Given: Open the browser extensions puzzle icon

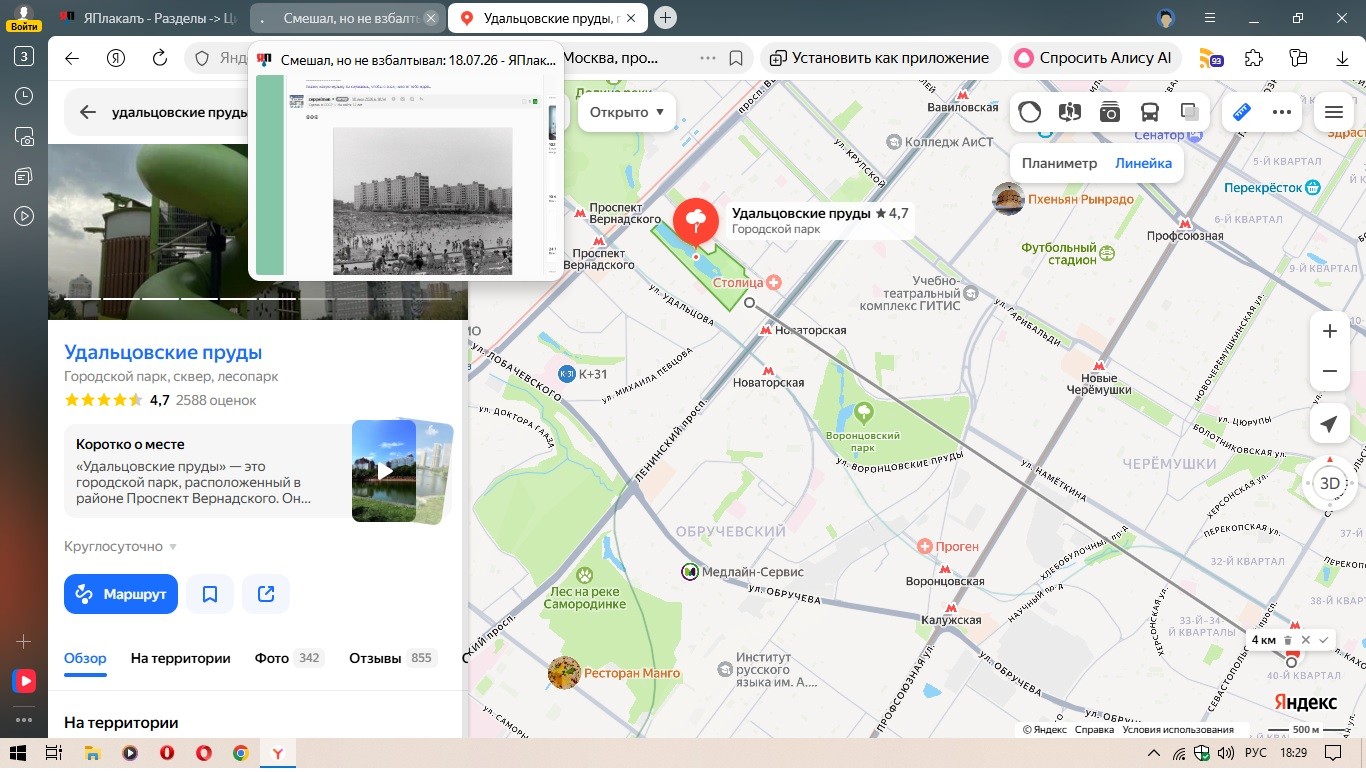Looking at the screenshot, I should pos(1254,58).
